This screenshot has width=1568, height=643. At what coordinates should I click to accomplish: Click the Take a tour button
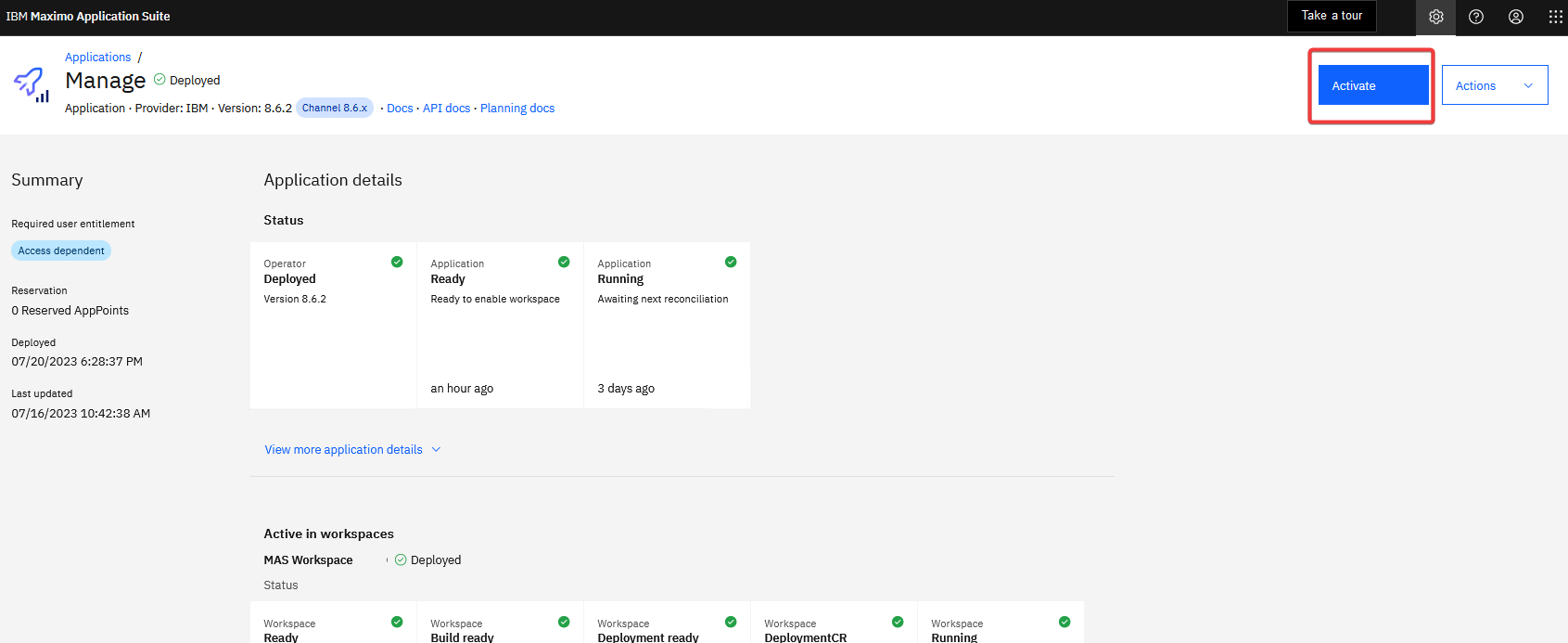click(1332, 16)
